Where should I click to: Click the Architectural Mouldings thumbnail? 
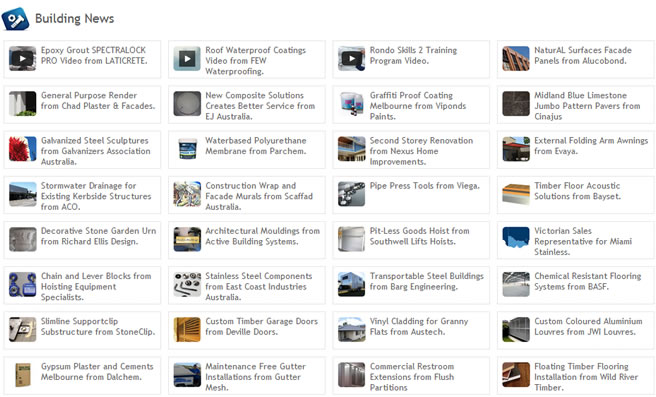click(187, 239)
